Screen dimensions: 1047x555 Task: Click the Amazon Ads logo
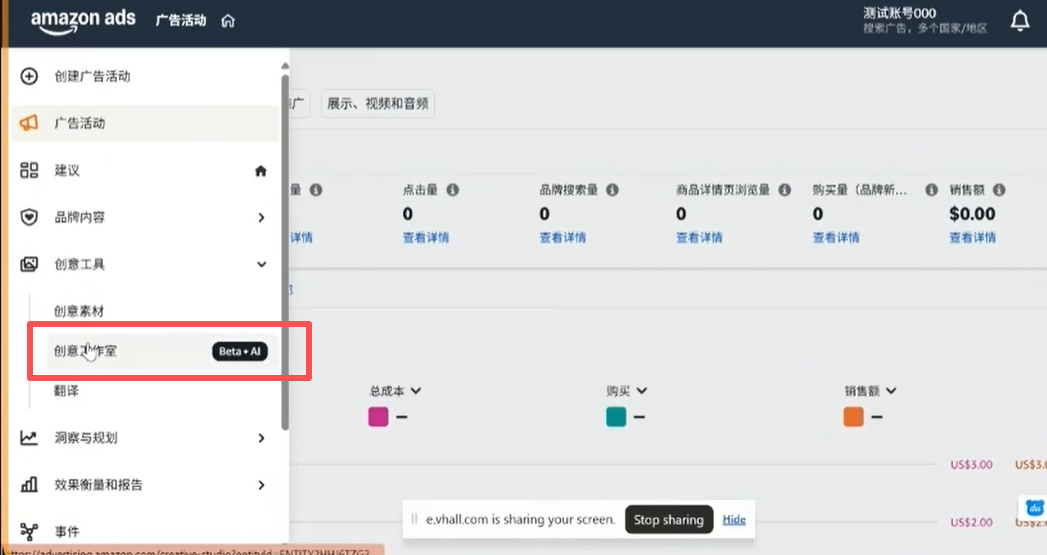pos(83,21)
